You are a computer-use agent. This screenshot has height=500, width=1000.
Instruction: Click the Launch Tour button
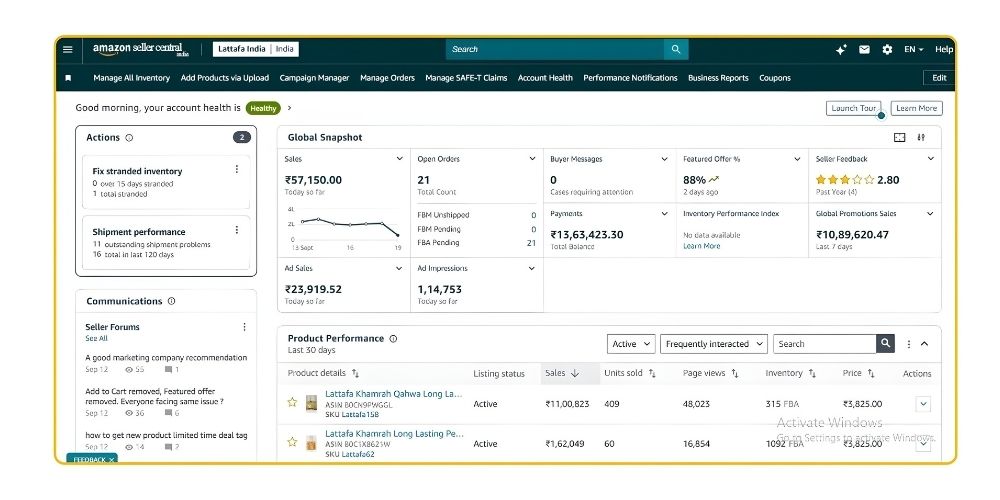coord(853,108)
